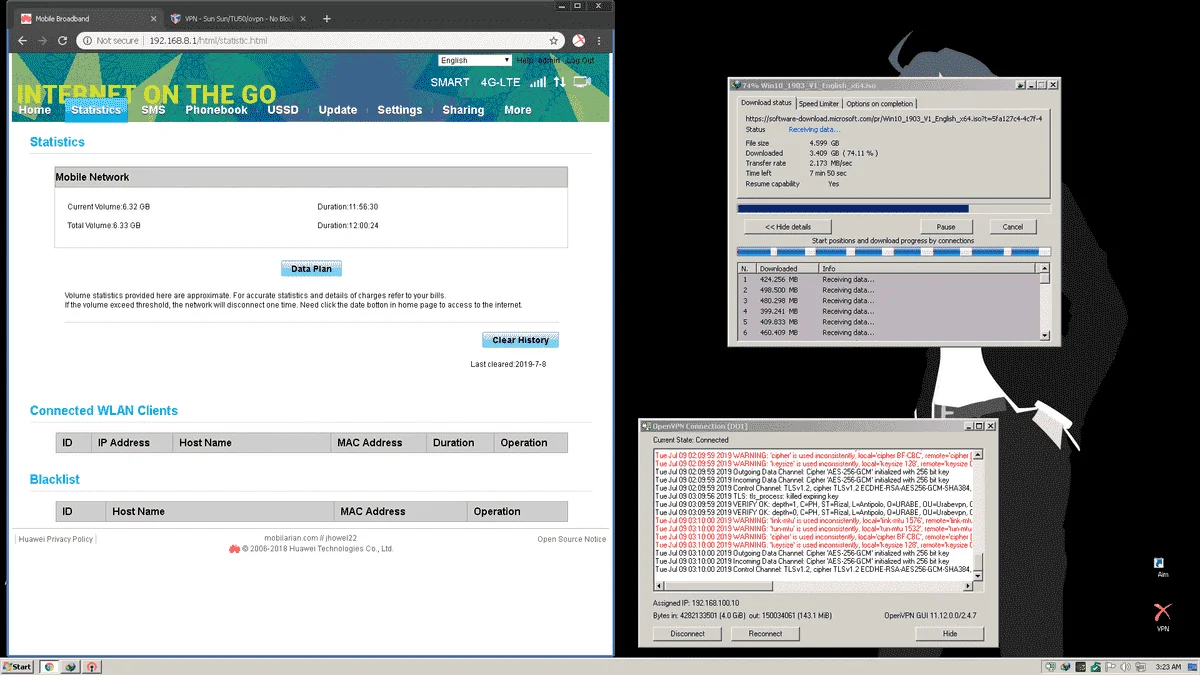1200x675 pixels.
Task: Select connection row 4 with 399.241 MB
Action: point(888,311)
